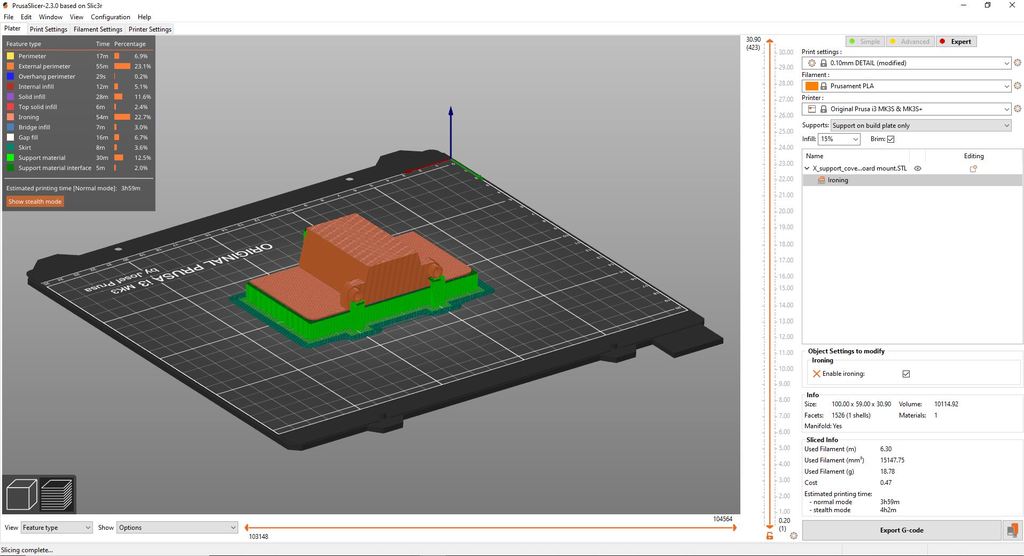Click the editing icon for the STL object

click(x=973, y=169)
